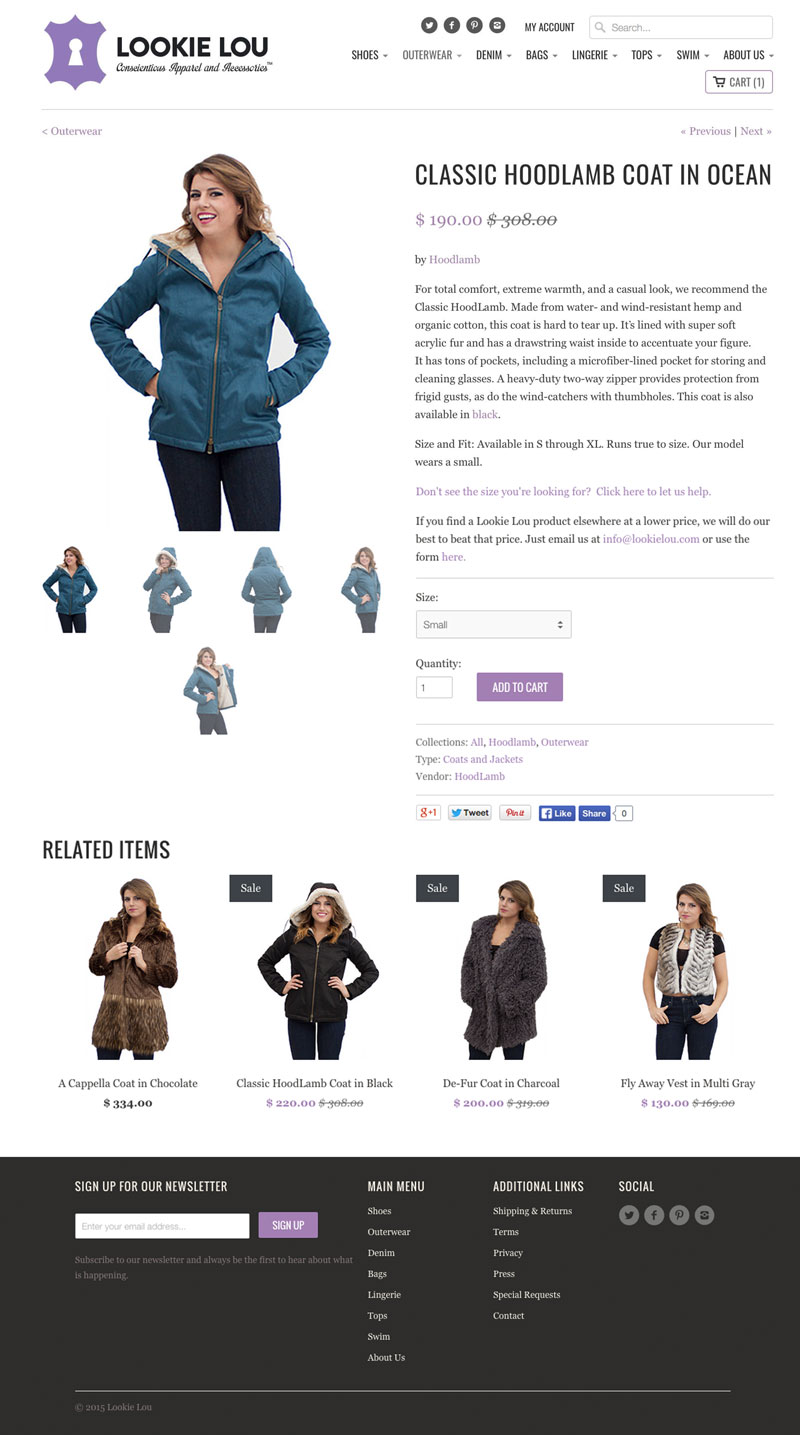Viewport: 800px width, 1435px height.
Task: Share product with Google +1 button
Action: pos(428,812)
